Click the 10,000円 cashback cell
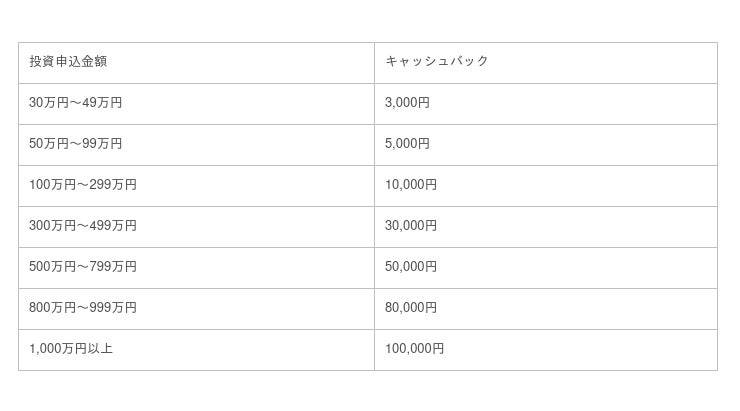This screenshot has width=740, height=411. [x=545, y=185]
